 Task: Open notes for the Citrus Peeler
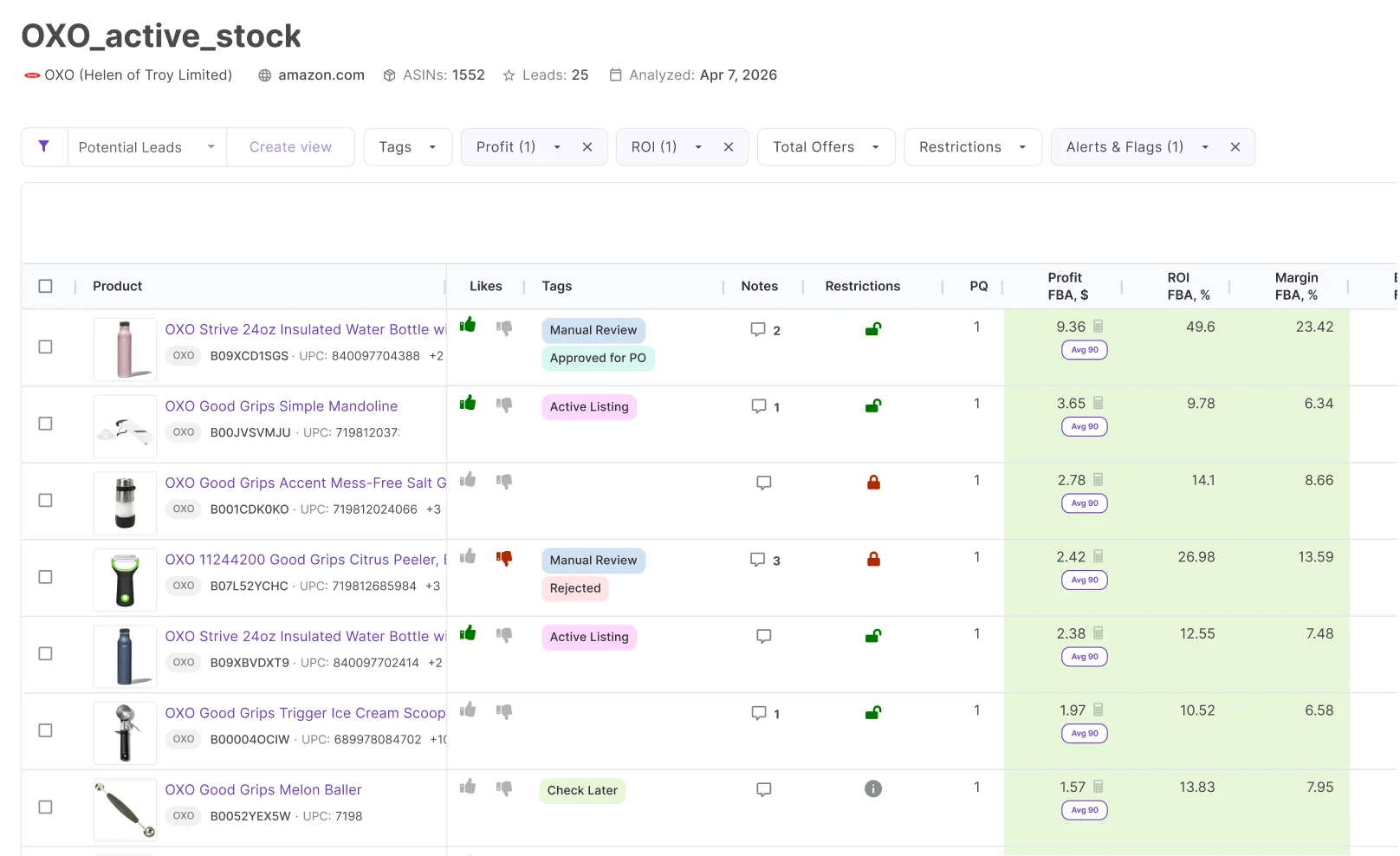[758, 560]
